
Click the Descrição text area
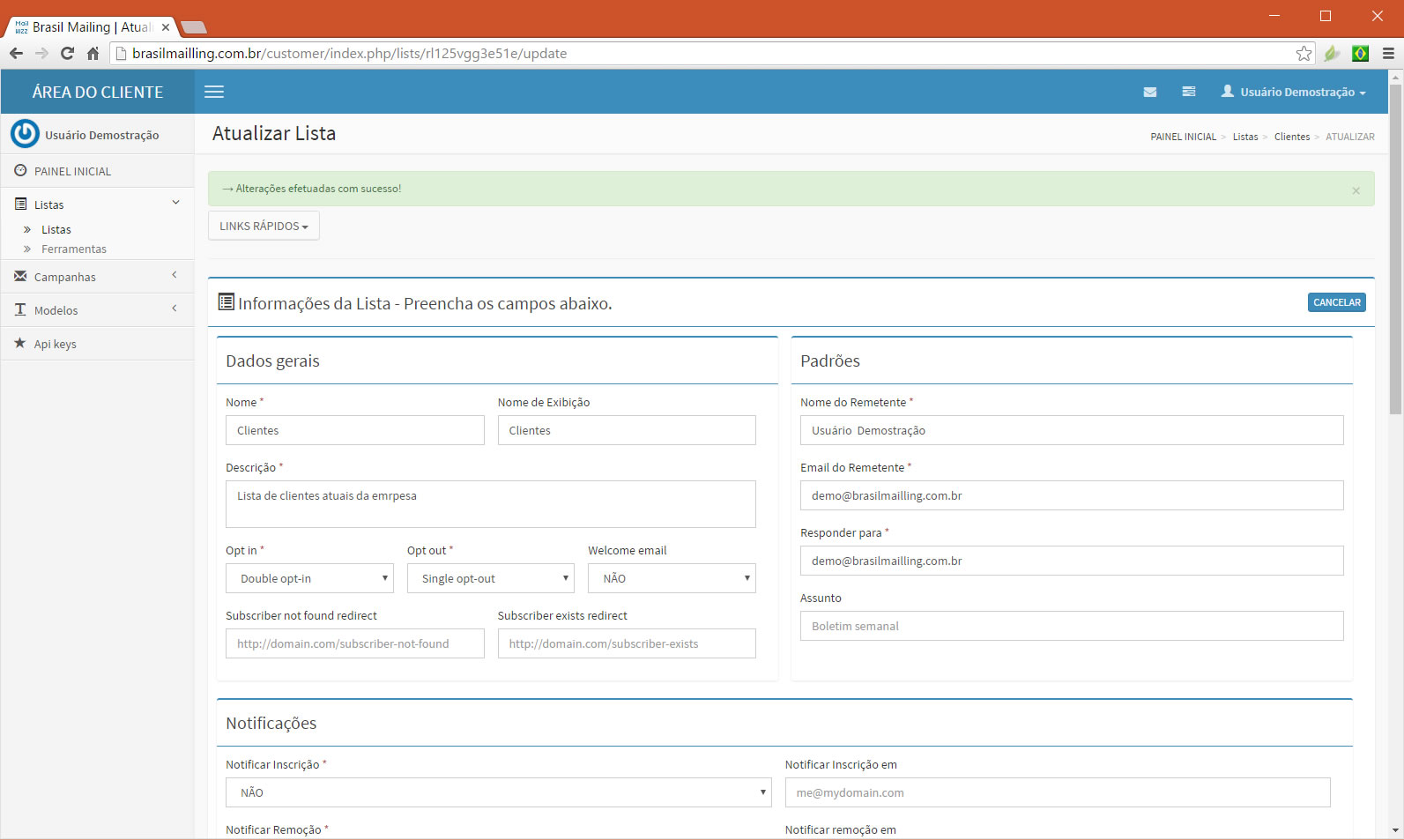point(491,504)
